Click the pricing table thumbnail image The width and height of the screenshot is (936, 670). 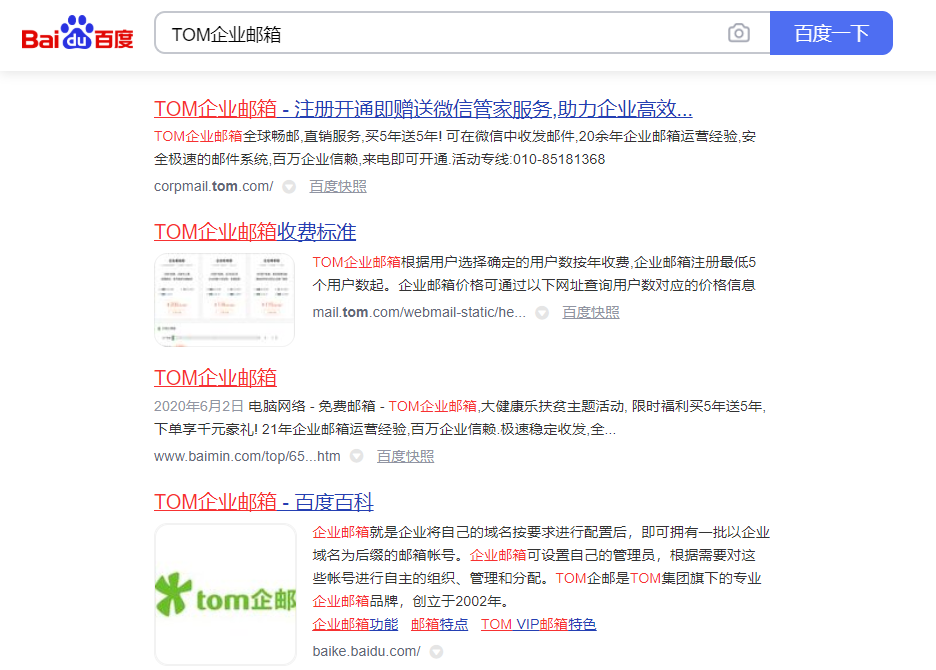point(225,300)
